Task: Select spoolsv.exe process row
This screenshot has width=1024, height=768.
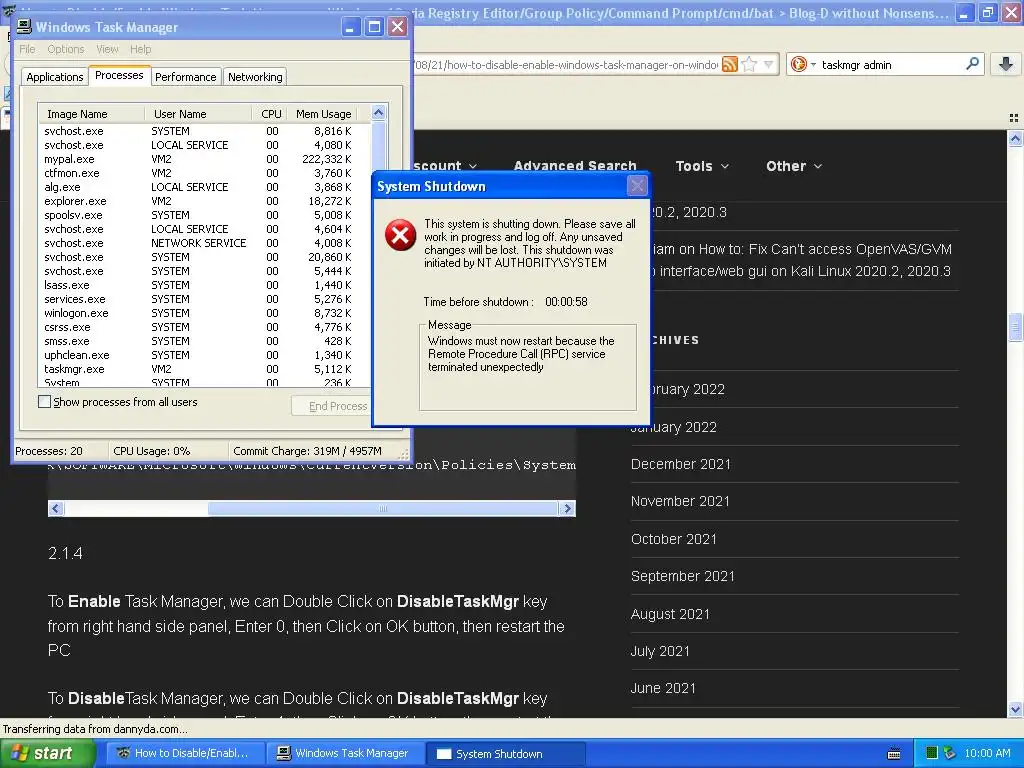Action: point(204,215)
